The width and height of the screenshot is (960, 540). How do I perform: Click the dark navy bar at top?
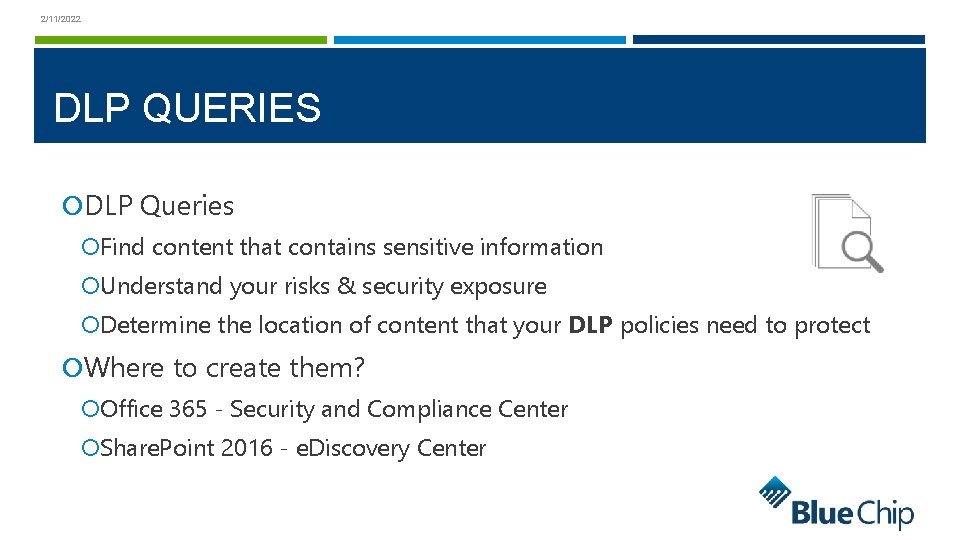pyautogui.click(x=778, y=40)
